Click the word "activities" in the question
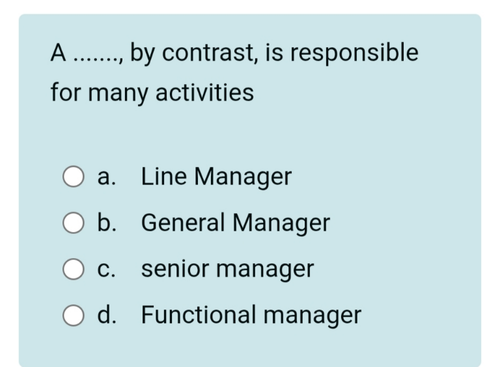Image resolution: width=500 pixels, height=367 pixels. [x=205, y=92]
